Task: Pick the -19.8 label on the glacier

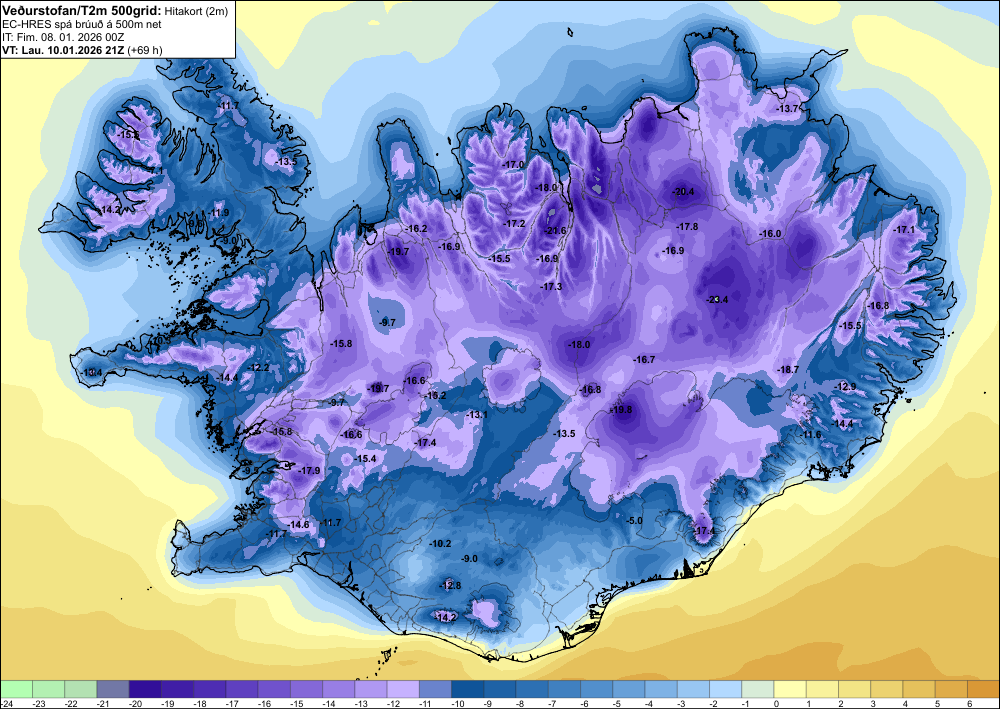Action: (x=621, y=410)
